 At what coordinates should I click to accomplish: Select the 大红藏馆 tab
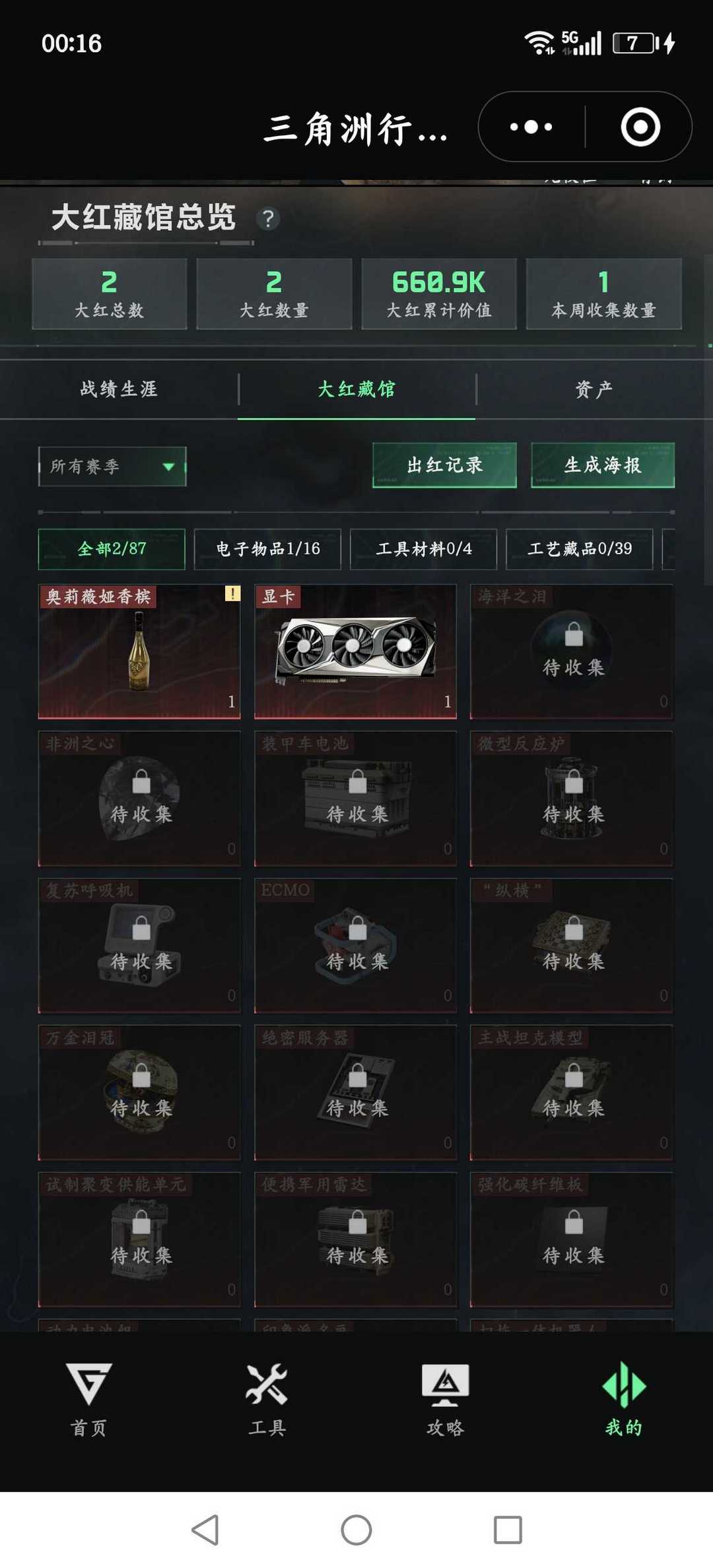(356, 389)
